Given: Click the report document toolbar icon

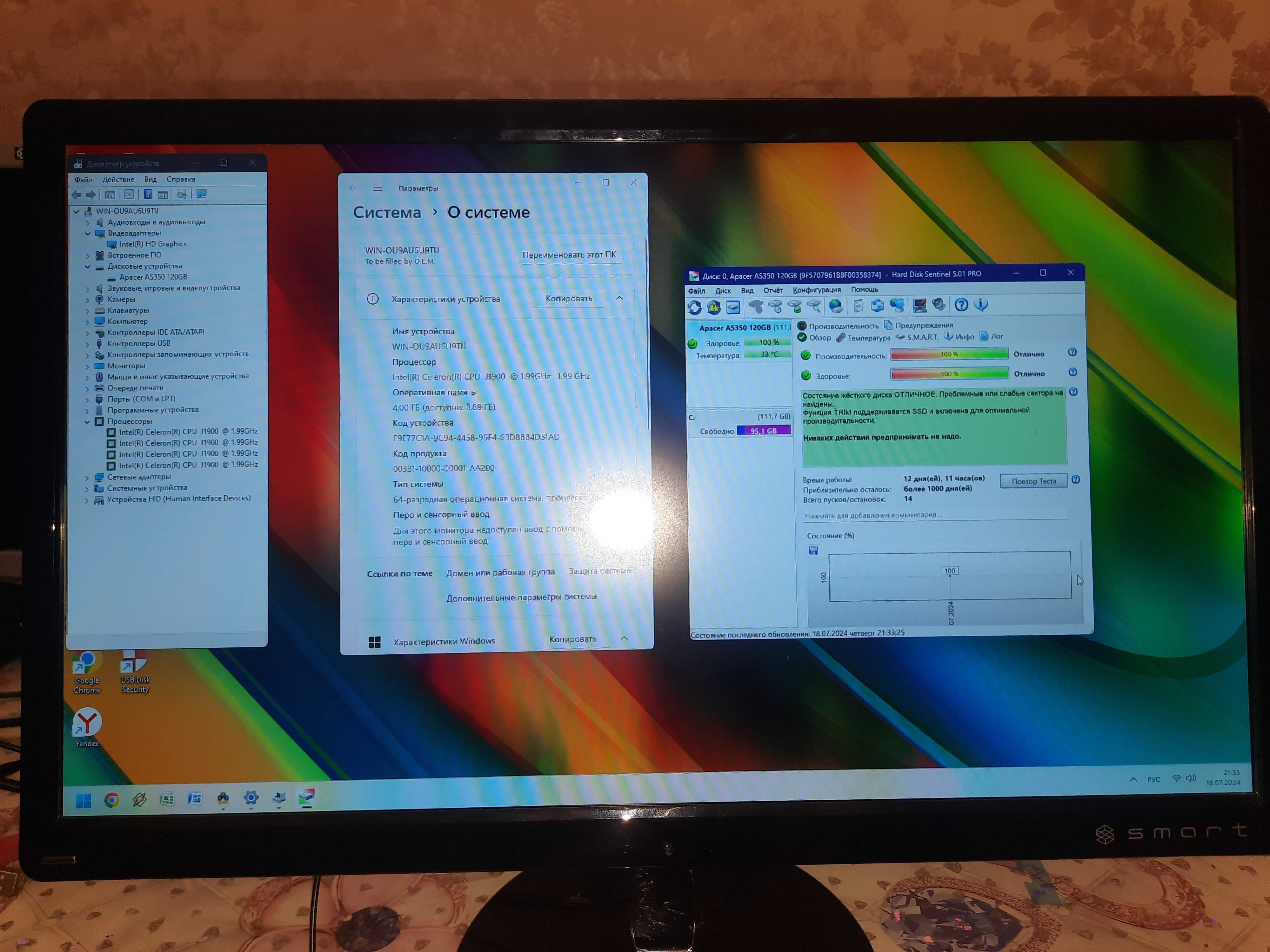Looking at the screenshot, I should [x=858, y=306].
